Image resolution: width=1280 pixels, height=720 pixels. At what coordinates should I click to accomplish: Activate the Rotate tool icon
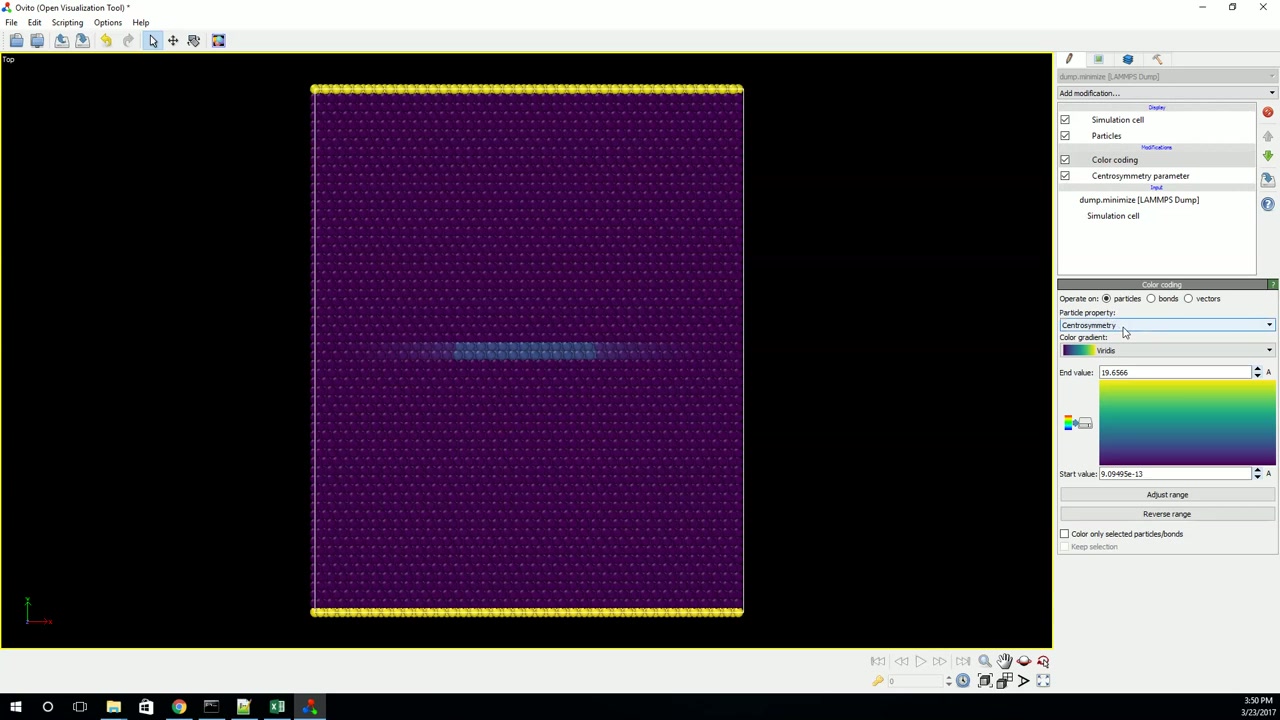click(194, 41)
